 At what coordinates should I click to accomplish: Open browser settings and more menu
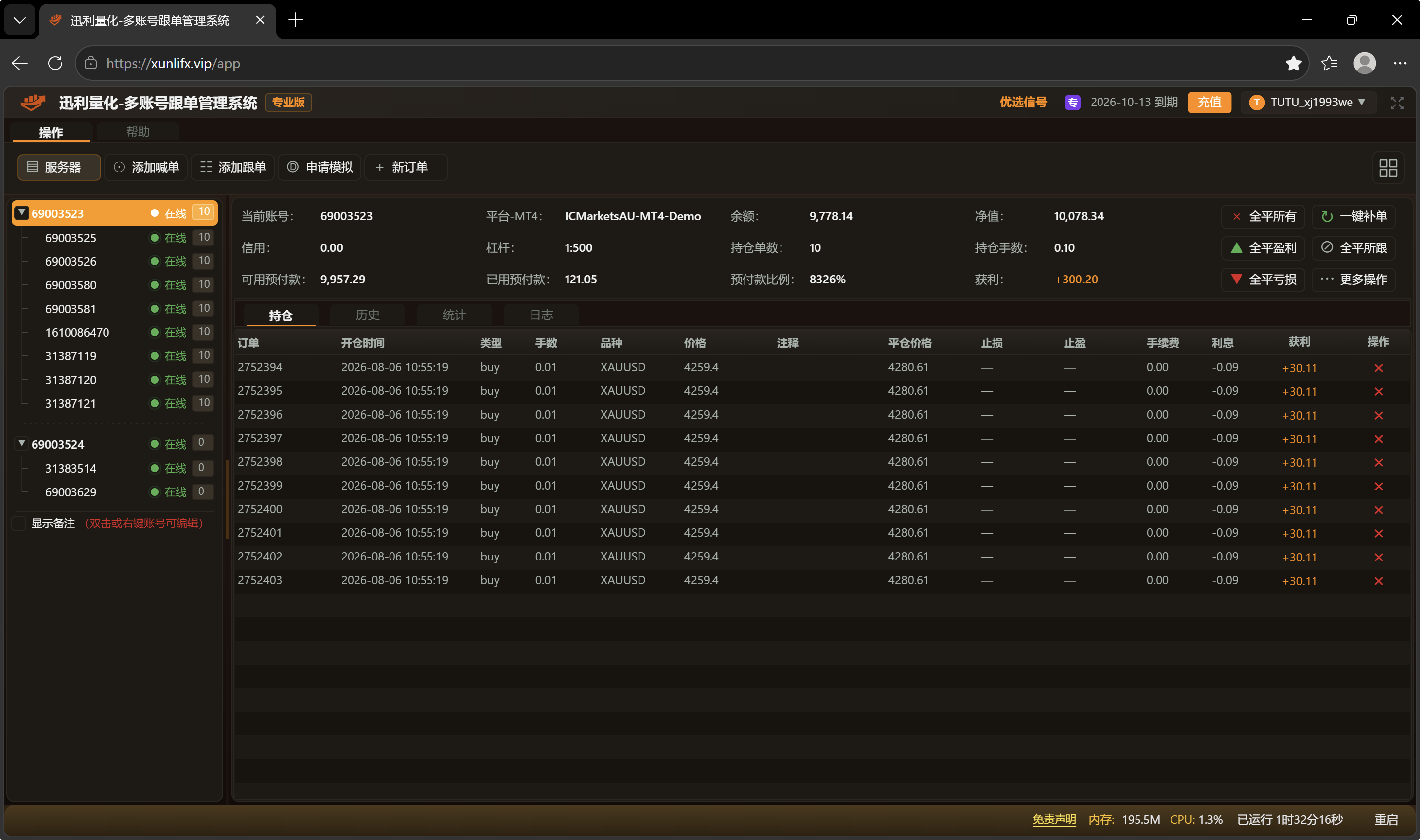pyautogui.click(x=1400, y=64)
